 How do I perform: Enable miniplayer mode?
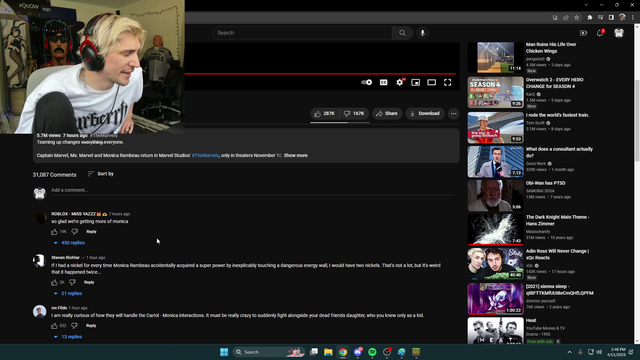[416, 82]
